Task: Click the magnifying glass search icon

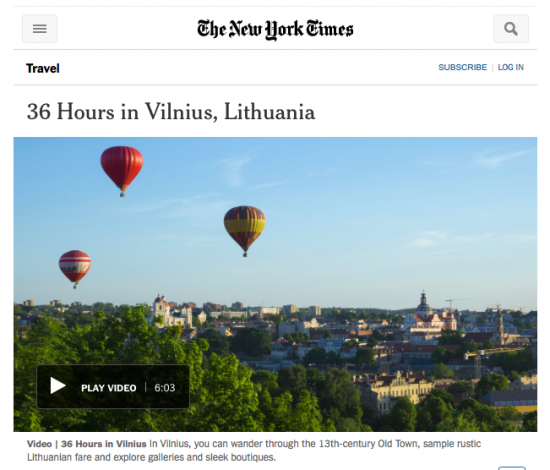Action: click(511, 28)
